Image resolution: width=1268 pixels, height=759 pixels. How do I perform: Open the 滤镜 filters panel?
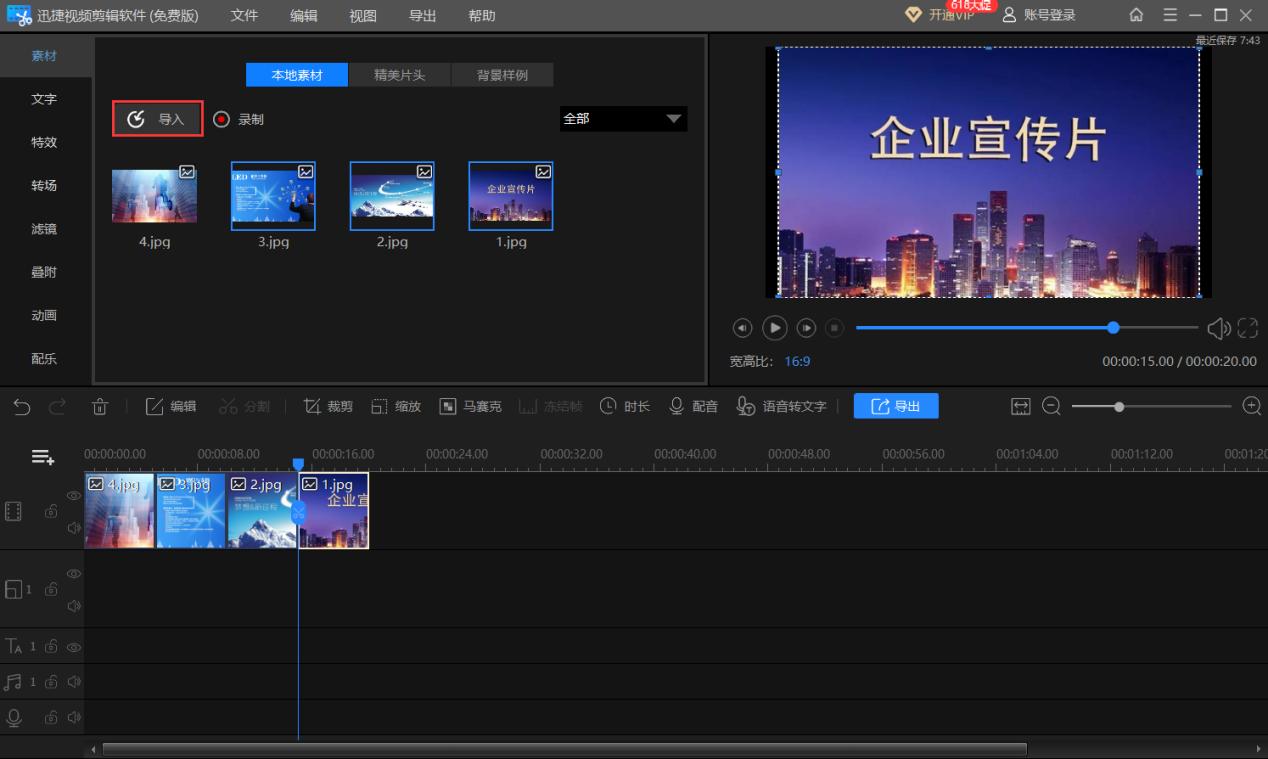[x=44, y=229]
